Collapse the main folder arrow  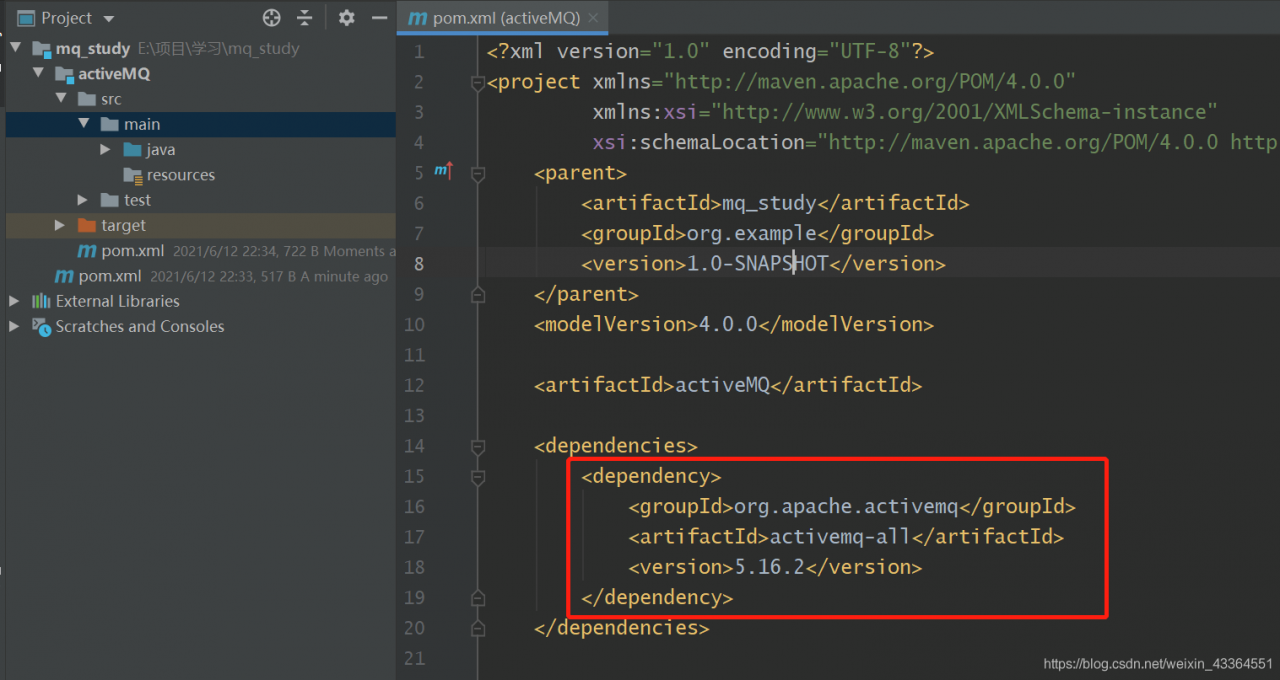[84, 124]
